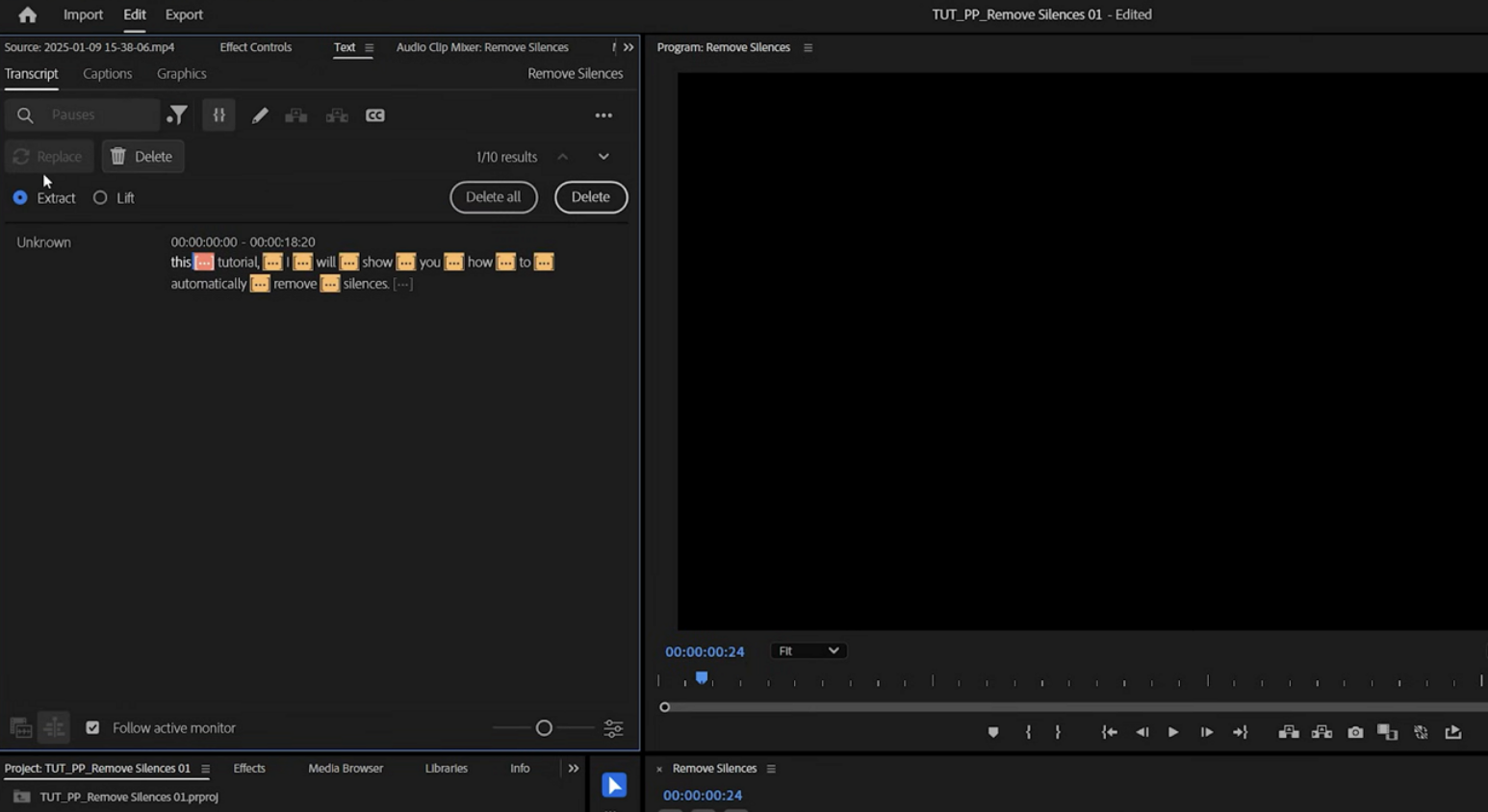Open Remove Silences timeline panel menu
This screenshot has width=1488, height=812.
click(771, 769)
